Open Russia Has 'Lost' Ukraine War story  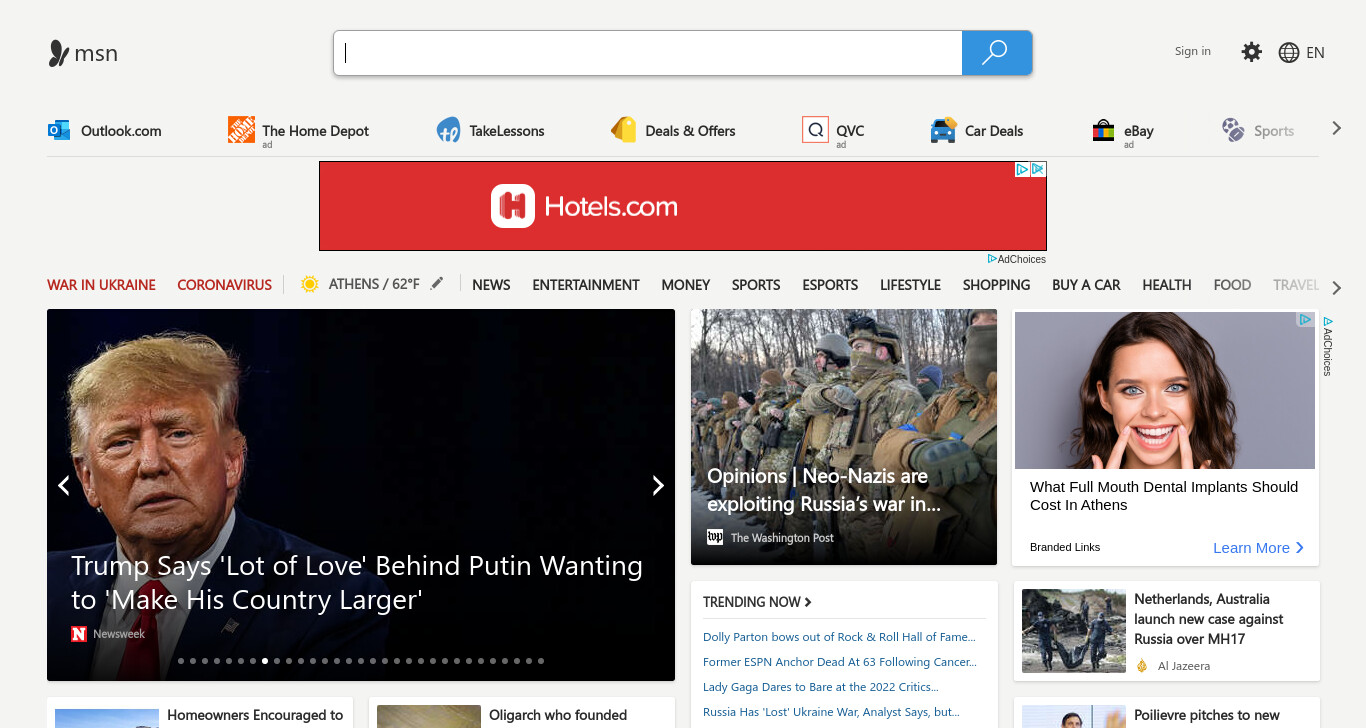[831, 712]
